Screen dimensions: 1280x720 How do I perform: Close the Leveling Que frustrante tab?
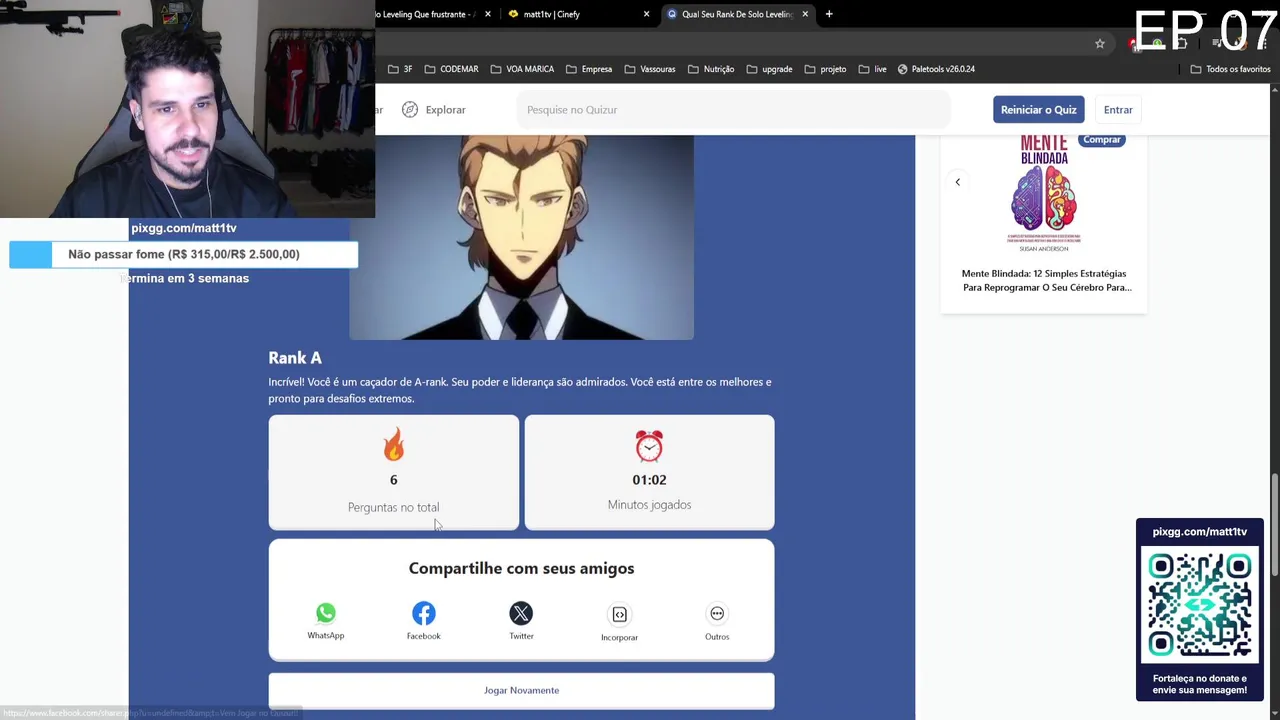[488, 14]
